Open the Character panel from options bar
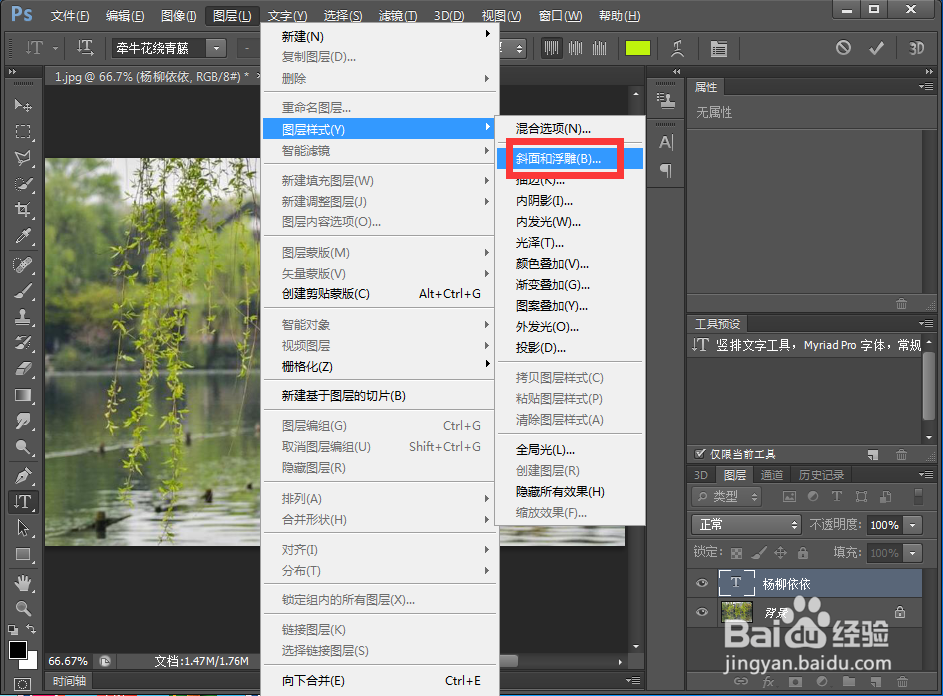The width and height of the screenshot is (943, 696). tap(720, 47)
